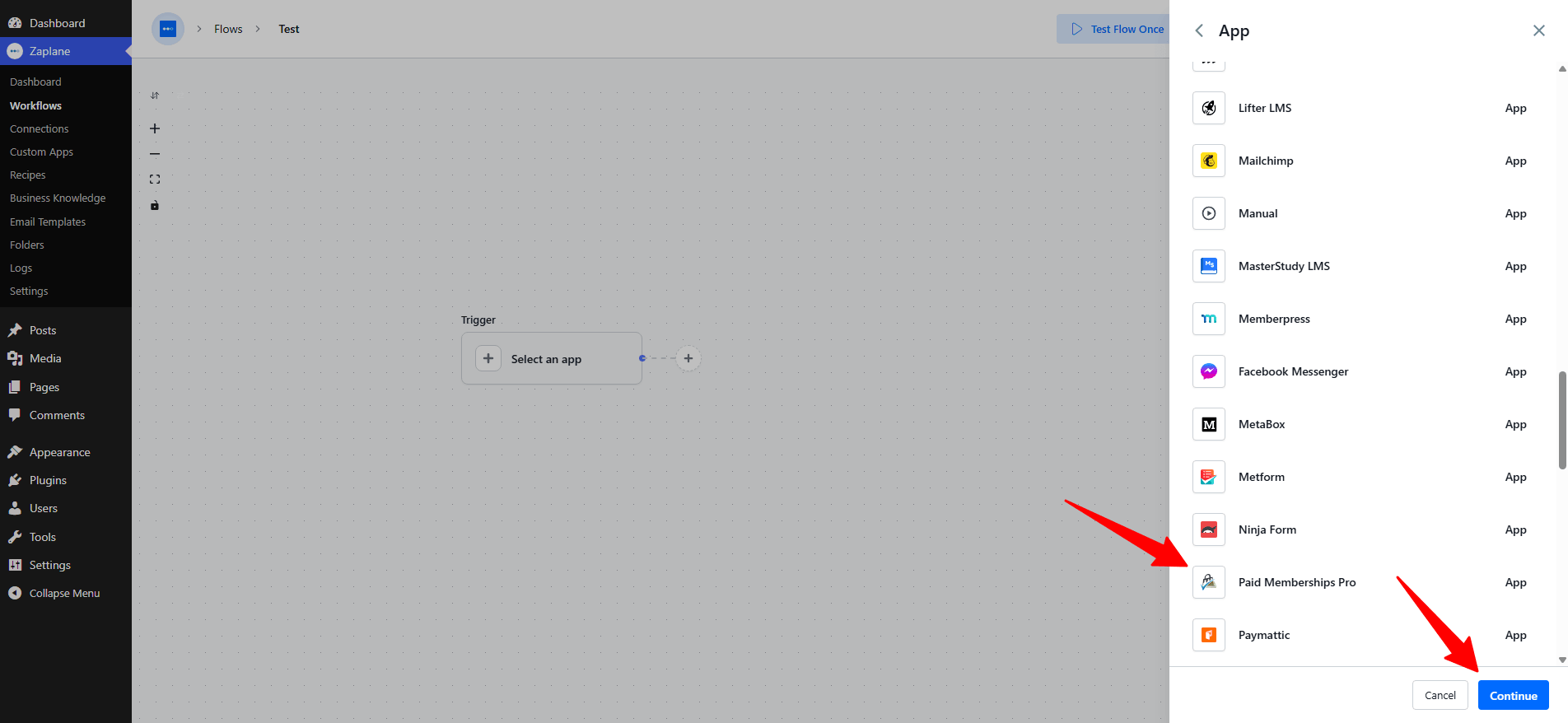Collapse the admin menu
This screenshot has width=1568, height=723.
tap(66, 593)
